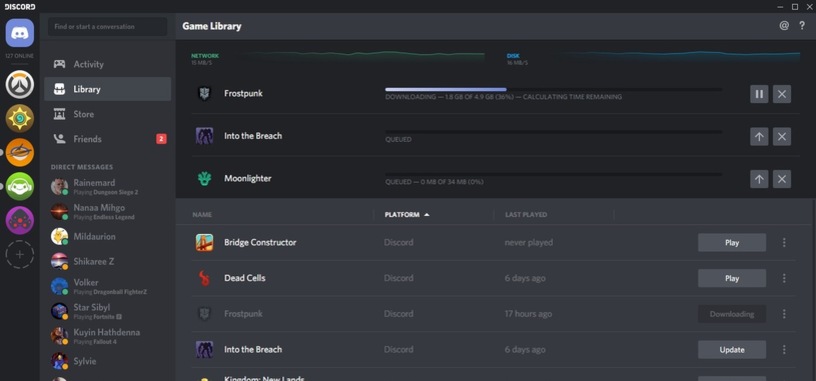Open the Friends tab

107,139
